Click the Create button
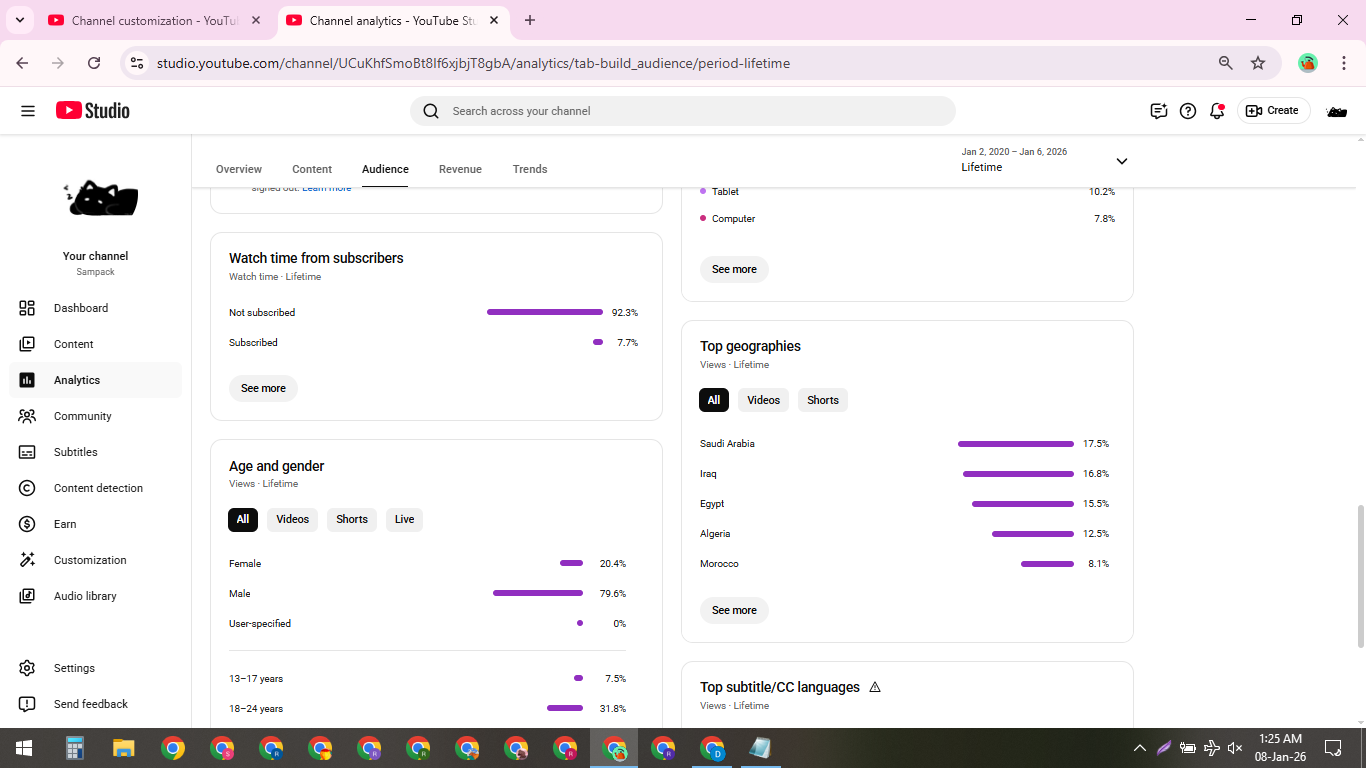 (1273, 111)
